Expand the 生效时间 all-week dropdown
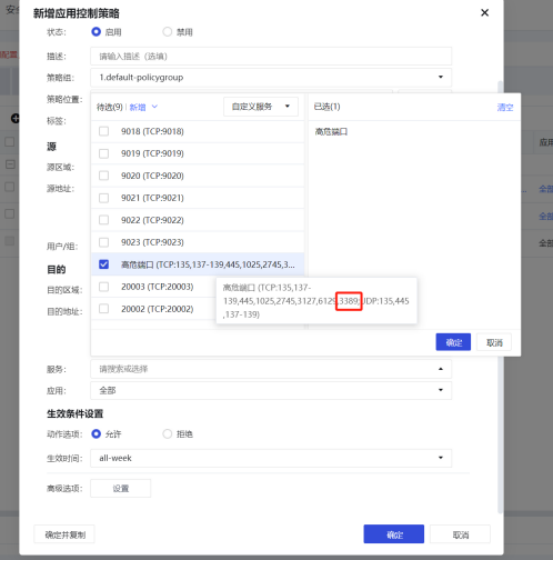554x561 pixels. 271,458
